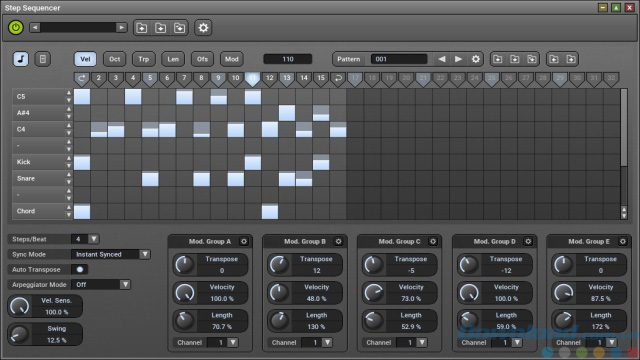
Task: Click the loop end marker at step 16
Action: pyautogui.click(x=338, y=79)
